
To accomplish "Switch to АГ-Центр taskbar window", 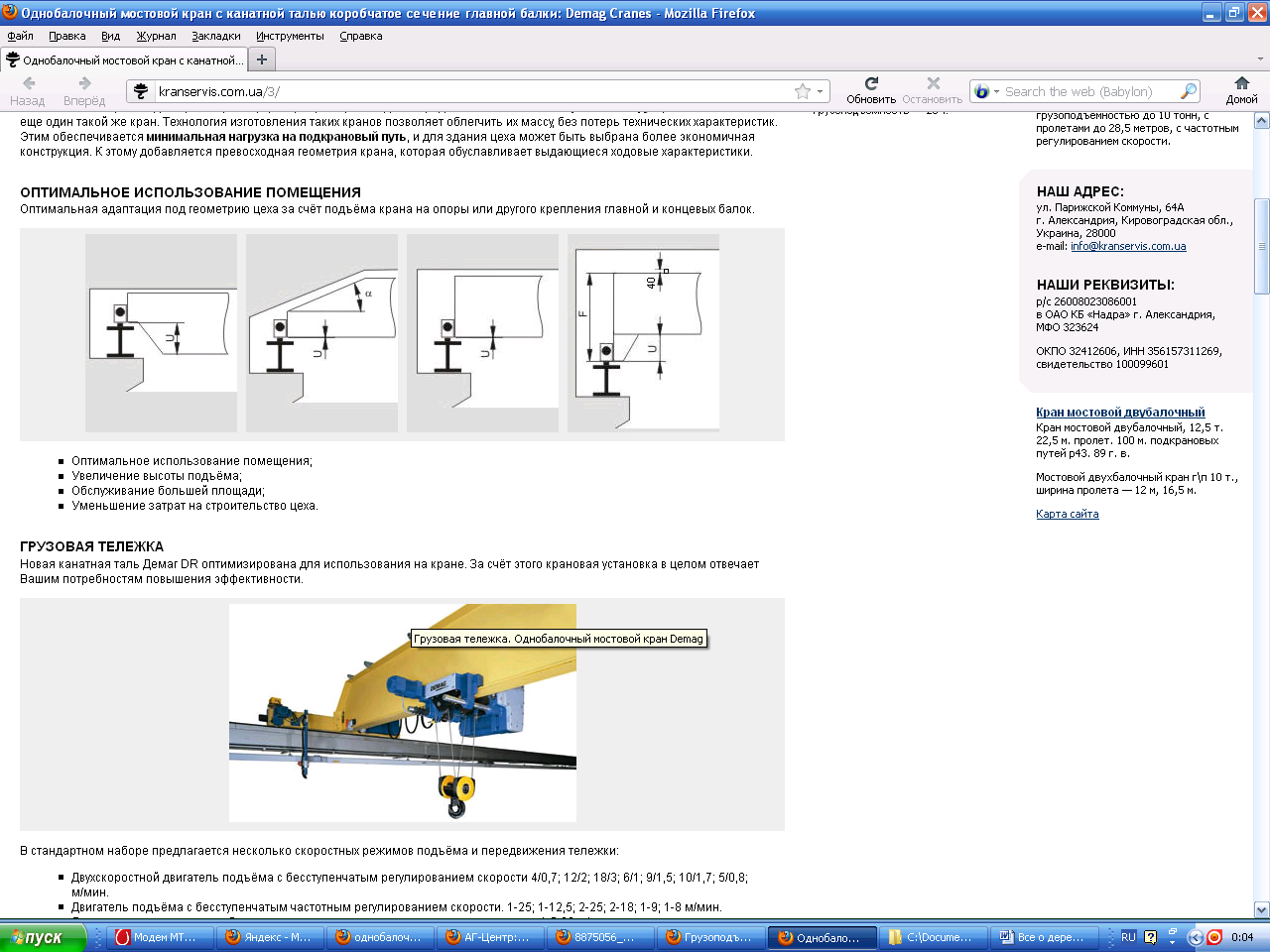I will [490, 937].
